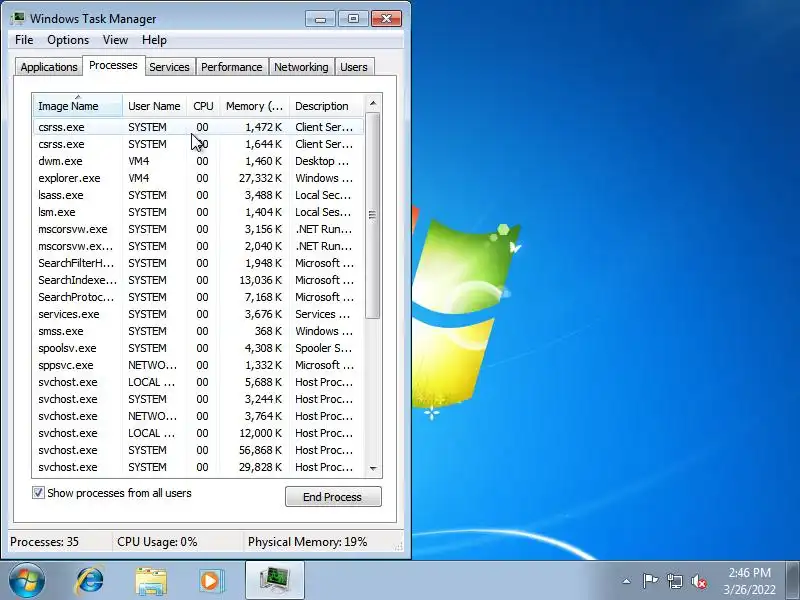Viewport: 800px width, 600px height.
Task: Sort by Memory column header
Action: (254, 106)
